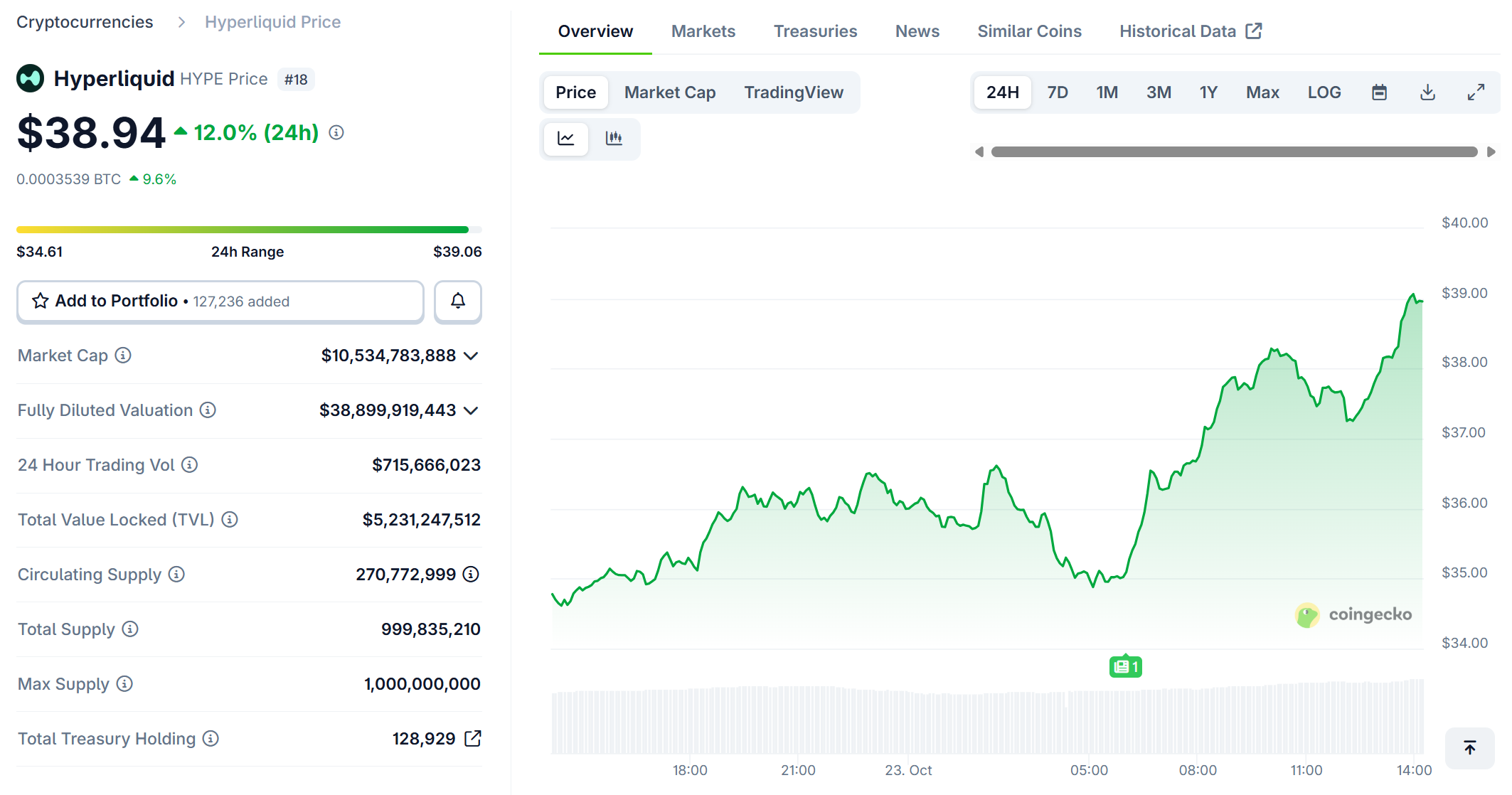
Task: Click the chart range right arrow
Action: 1491,151
